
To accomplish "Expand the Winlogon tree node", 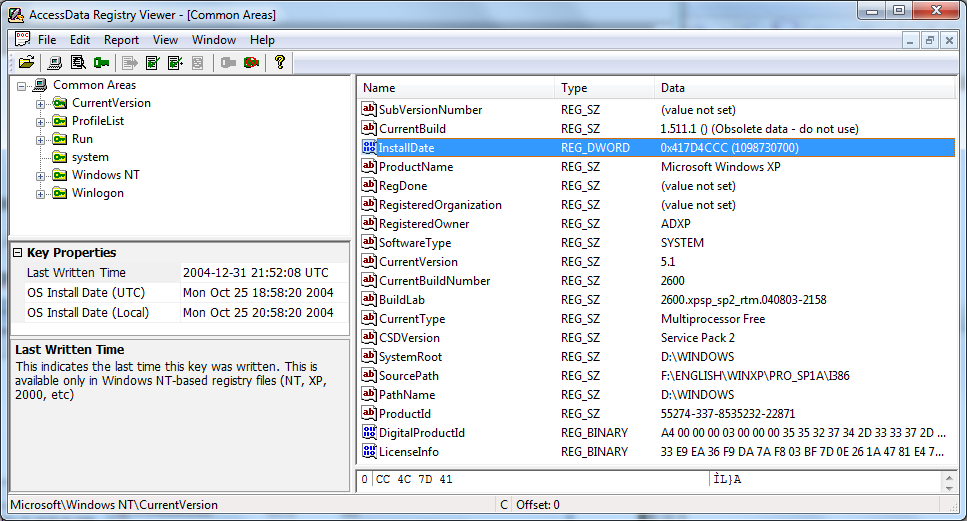I will (40, 194).
